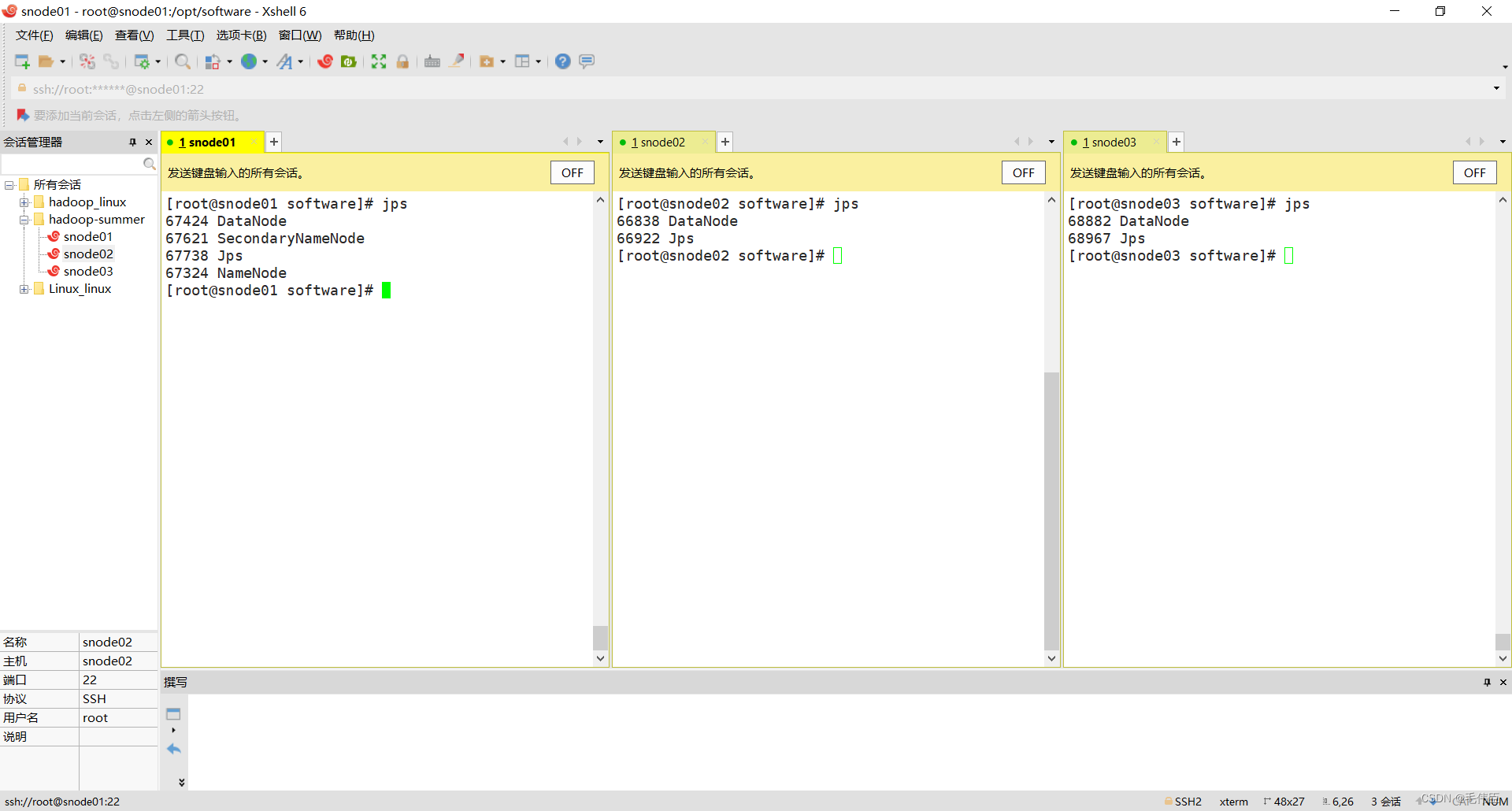Open the 选项卡(B) menu
Screen dimensions: 1512x811
(x=242, y=35)
